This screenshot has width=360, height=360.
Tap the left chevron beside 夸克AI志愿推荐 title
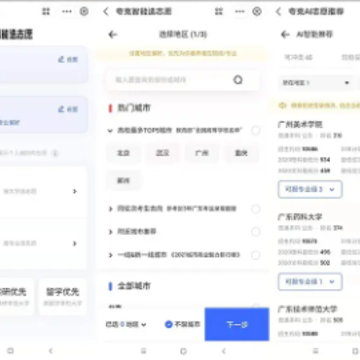278,12
